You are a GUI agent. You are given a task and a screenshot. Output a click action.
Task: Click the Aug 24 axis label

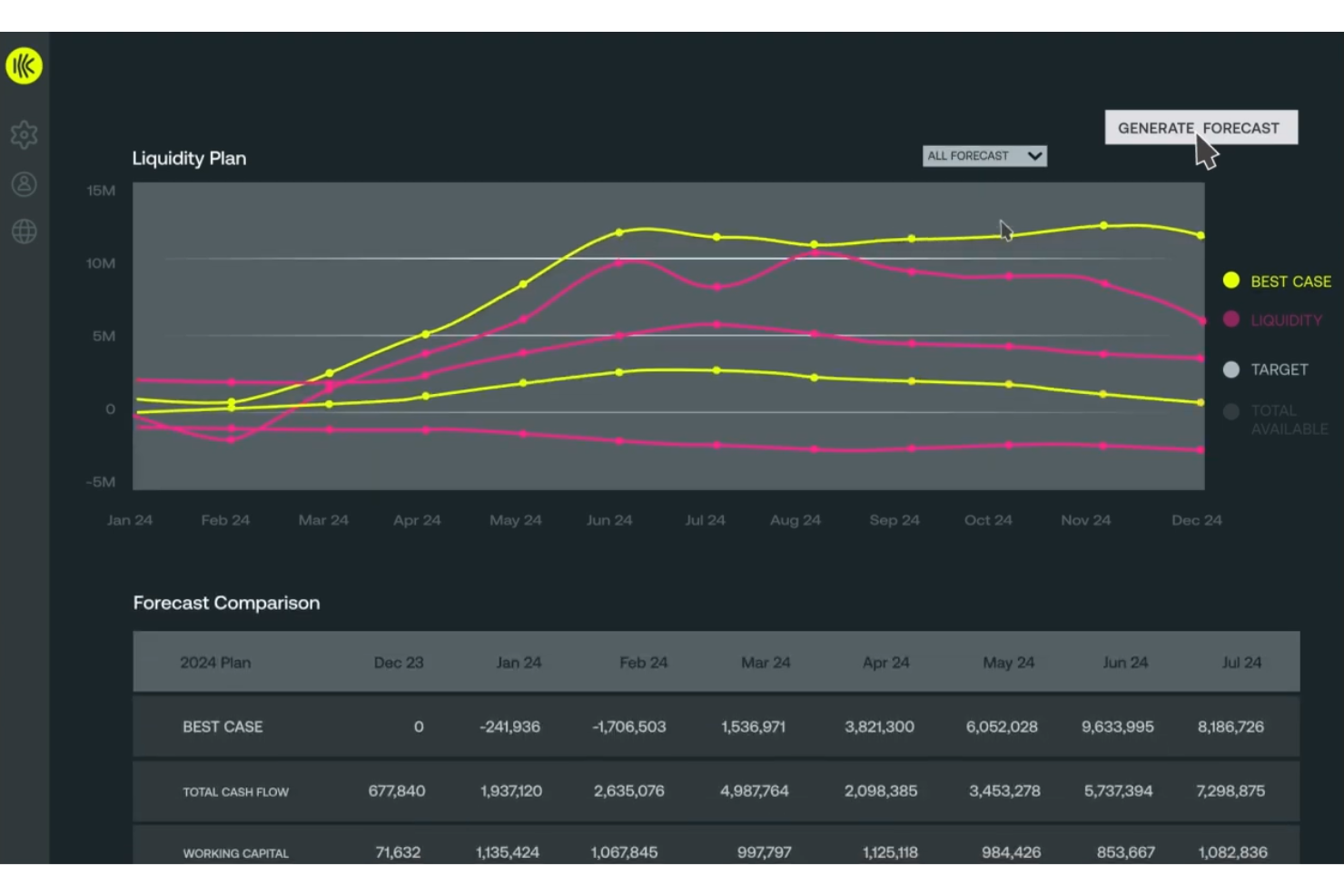796,520
